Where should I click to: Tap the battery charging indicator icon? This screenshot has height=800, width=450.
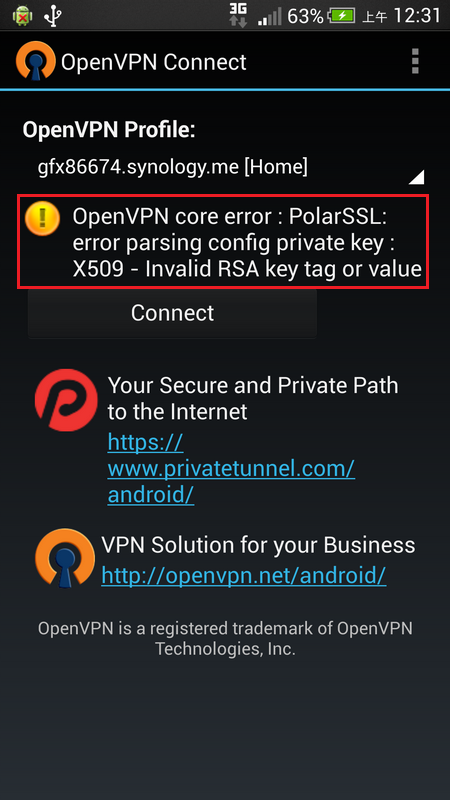tap(341, 16)
